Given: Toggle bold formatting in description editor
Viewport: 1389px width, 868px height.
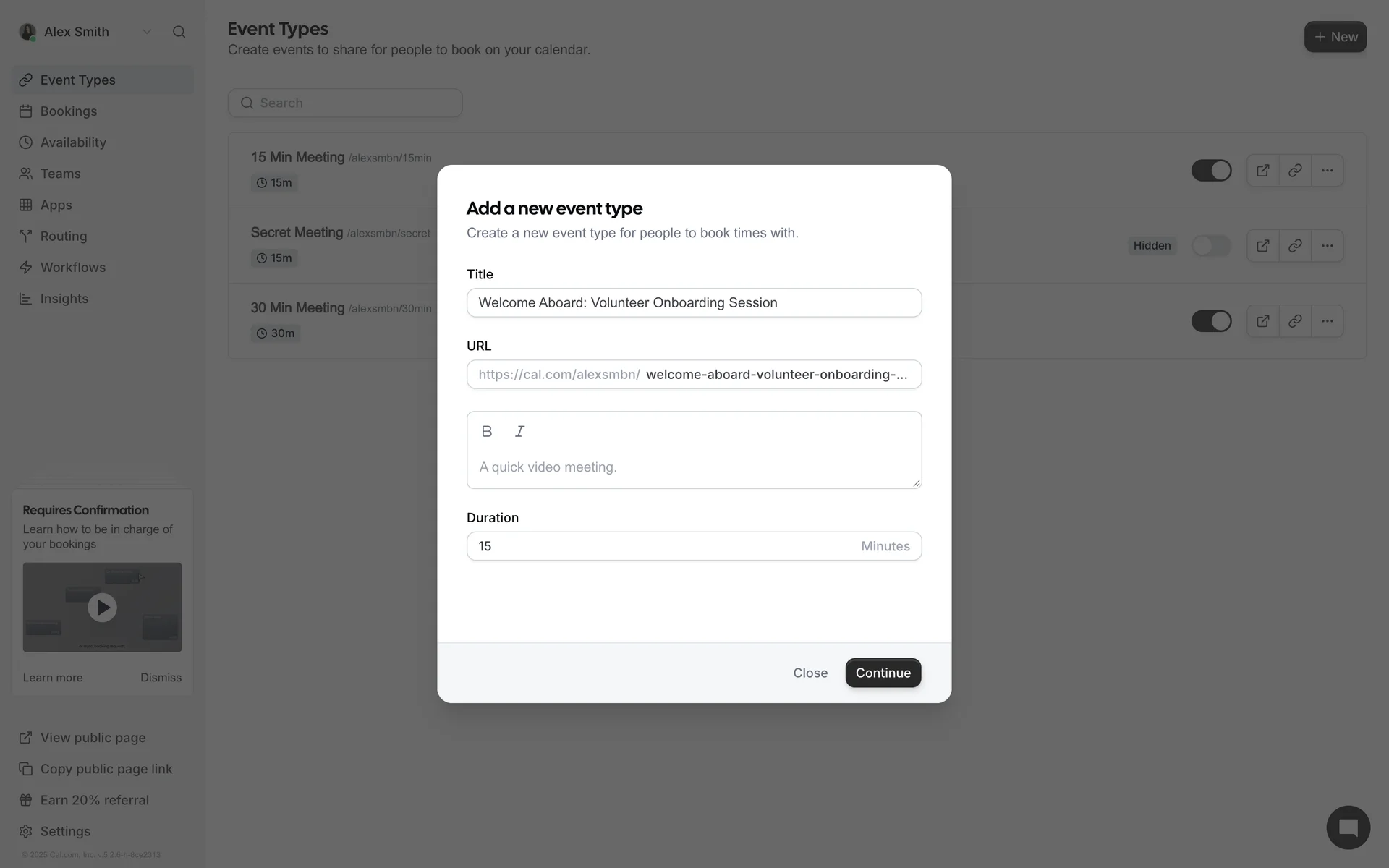Looking at the screenshot, I should click(x=487, y=431).
